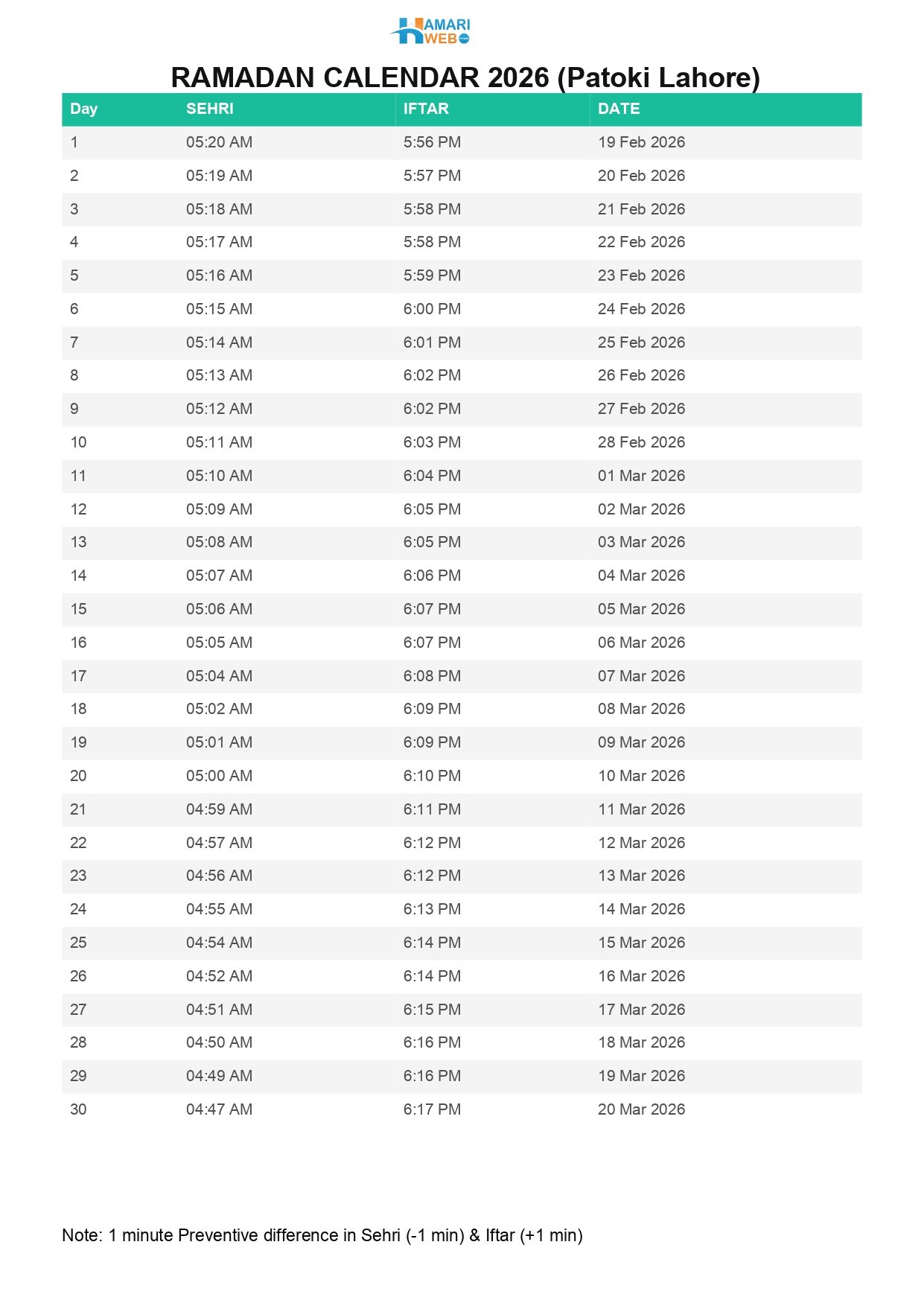Select the 19 Feb 2026 date cell

tap(640, 142)
